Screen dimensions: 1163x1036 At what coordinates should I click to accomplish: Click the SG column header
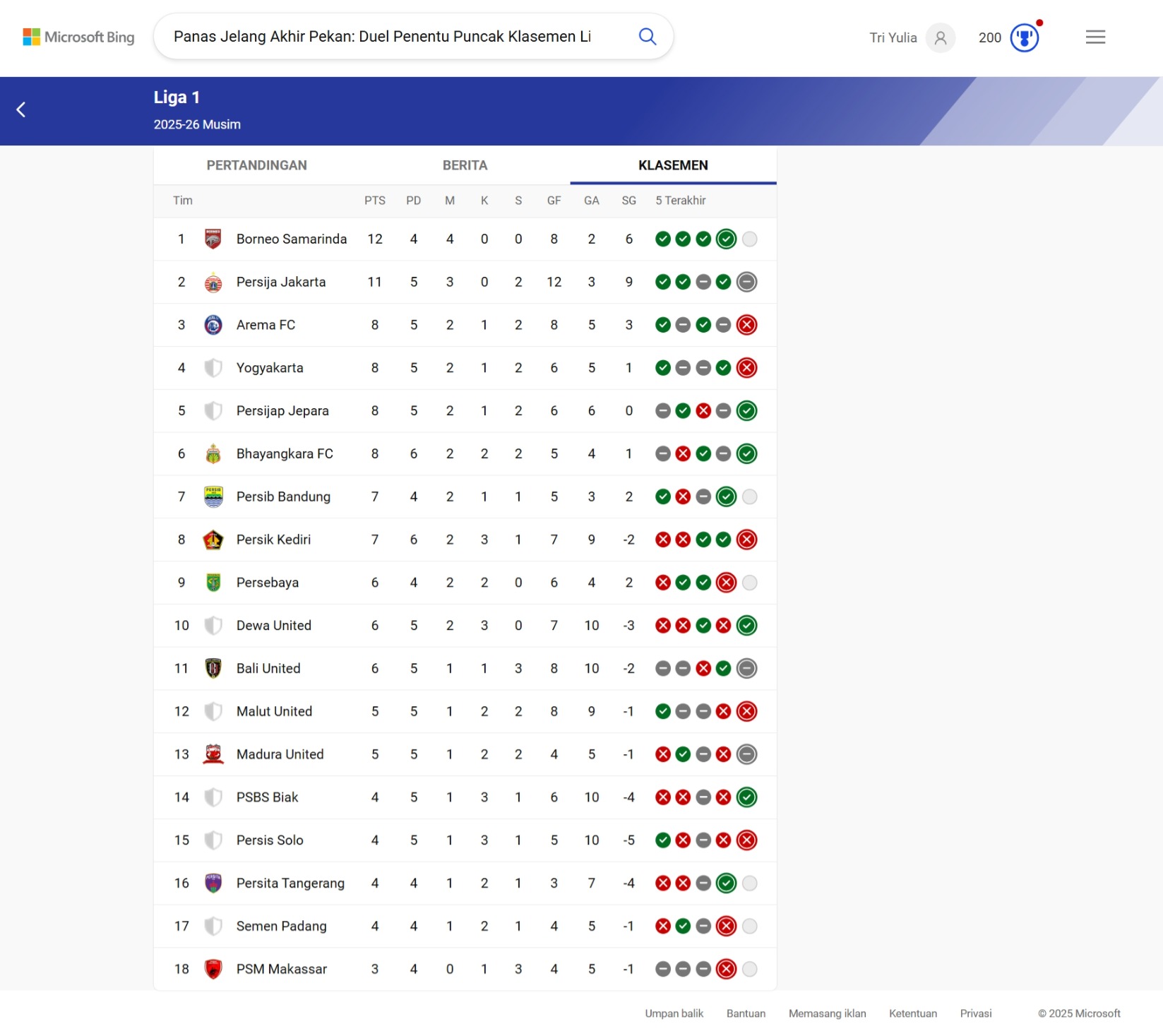click(x=629, y=201)
